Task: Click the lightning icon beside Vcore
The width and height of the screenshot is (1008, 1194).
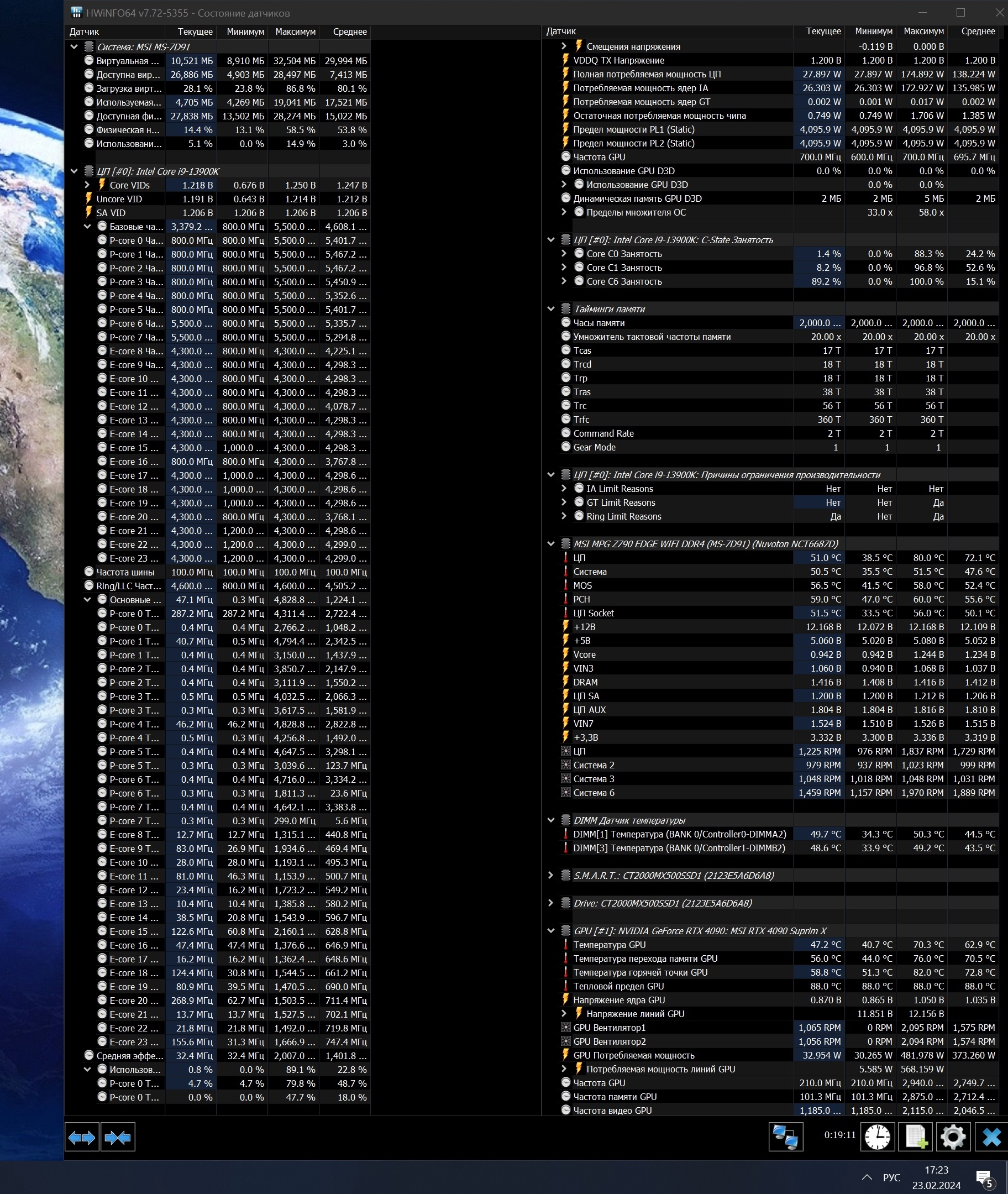Action: [566, 654]
